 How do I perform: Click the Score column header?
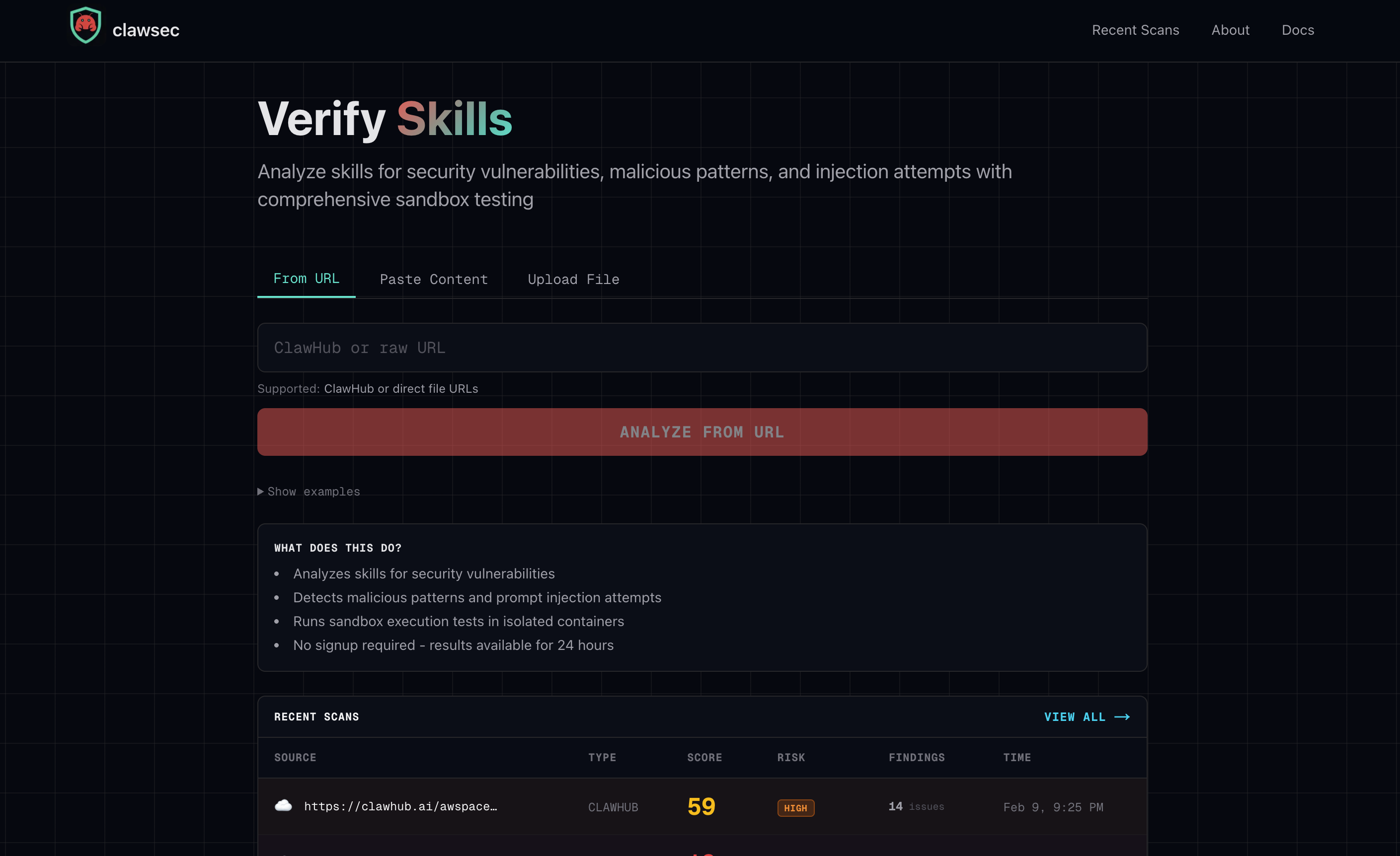704,757
